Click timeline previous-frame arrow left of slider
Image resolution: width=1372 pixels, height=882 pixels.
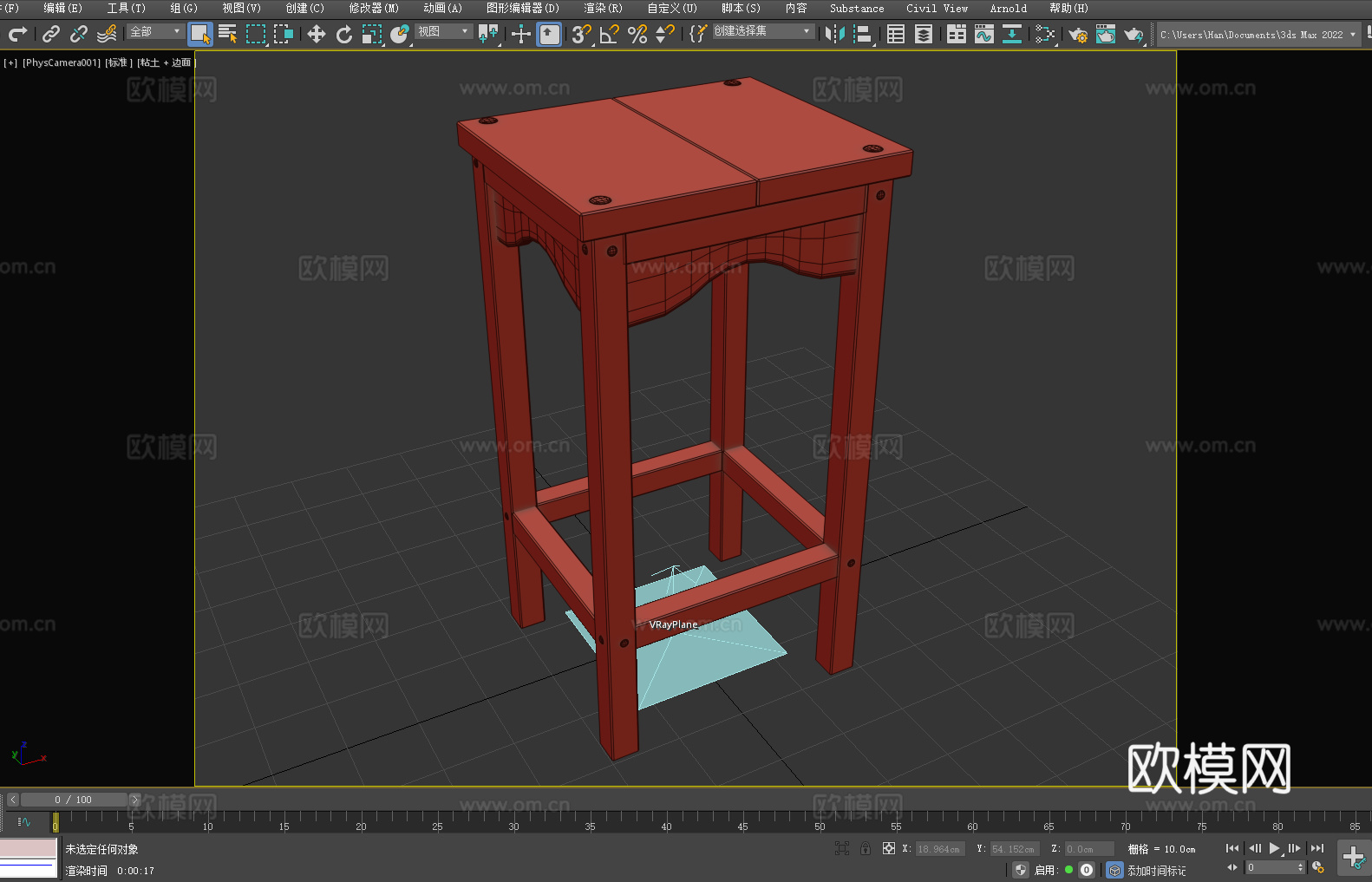coord(12,800)
